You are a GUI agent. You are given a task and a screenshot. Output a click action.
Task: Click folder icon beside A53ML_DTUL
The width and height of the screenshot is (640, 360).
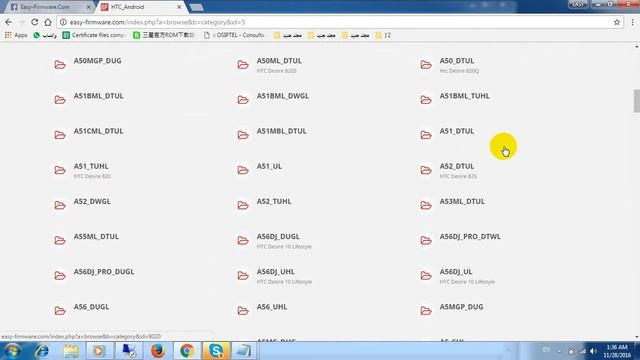click(x=426, y=205)
